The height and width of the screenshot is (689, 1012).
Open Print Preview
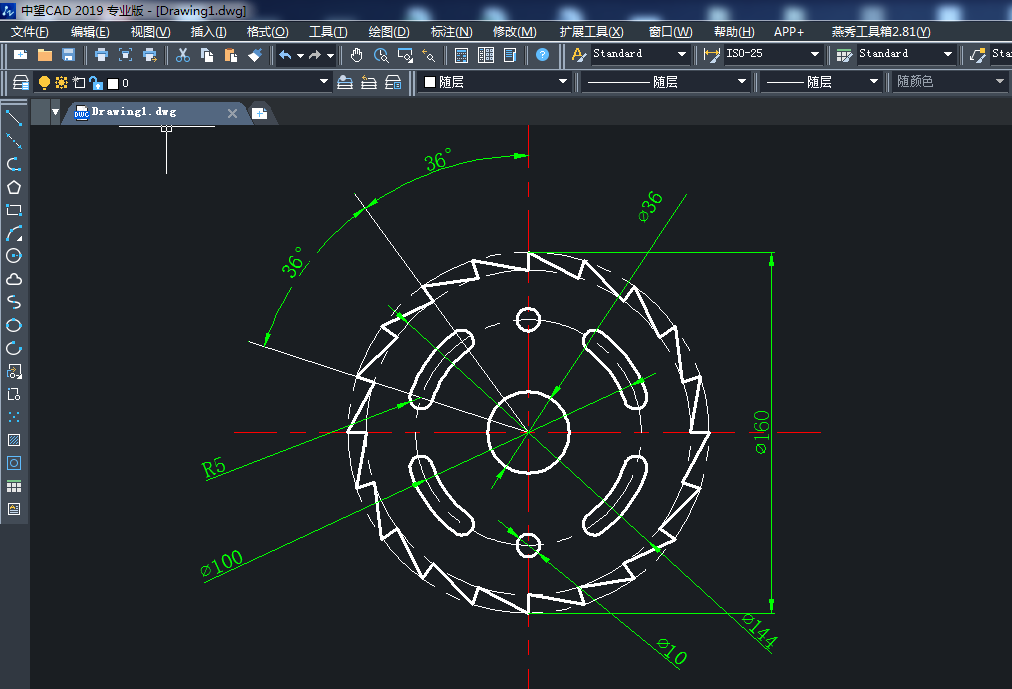pyautogui.click(x=125, y=55)
